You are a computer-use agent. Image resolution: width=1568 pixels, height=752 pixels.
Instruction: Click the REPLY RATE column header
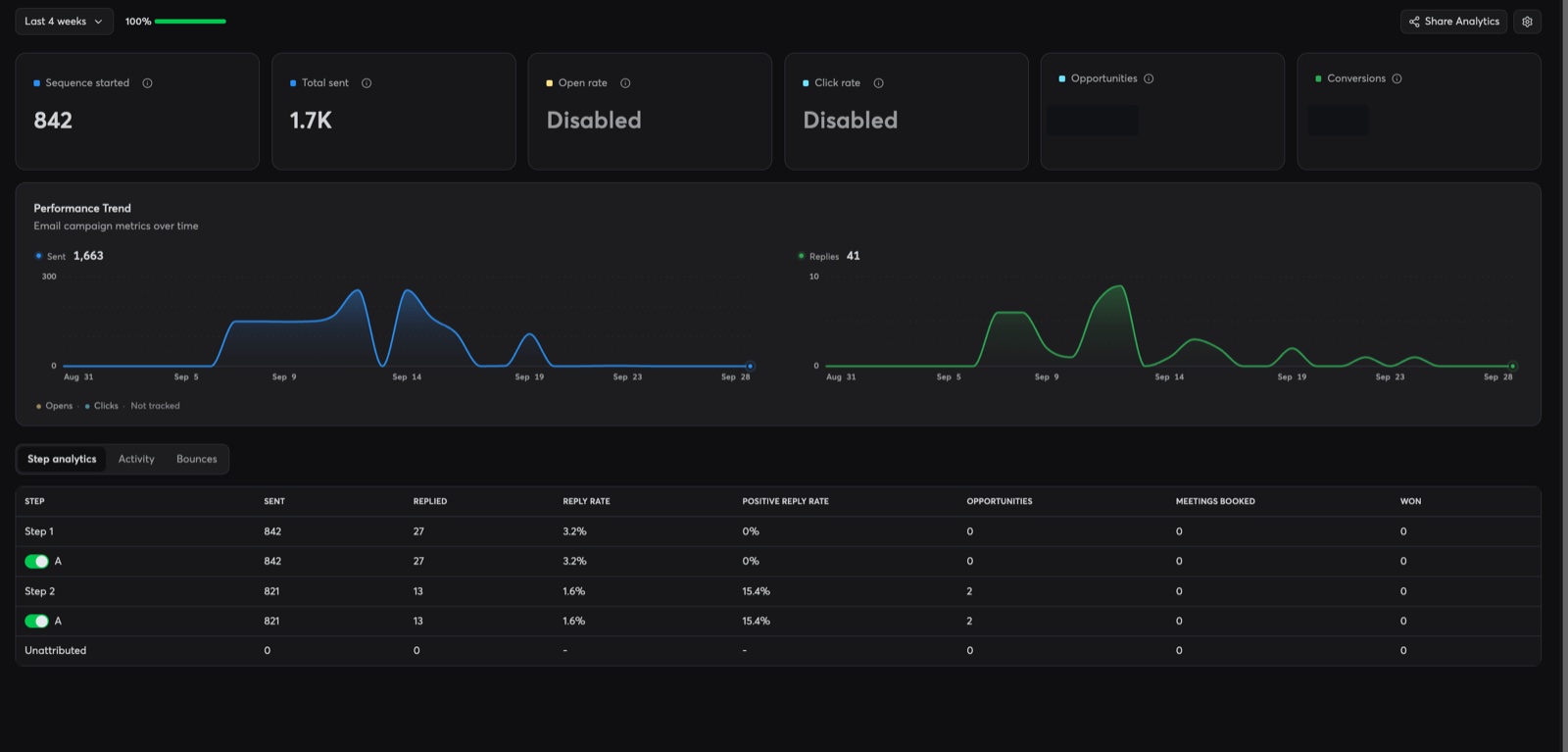tap(586, 501)
